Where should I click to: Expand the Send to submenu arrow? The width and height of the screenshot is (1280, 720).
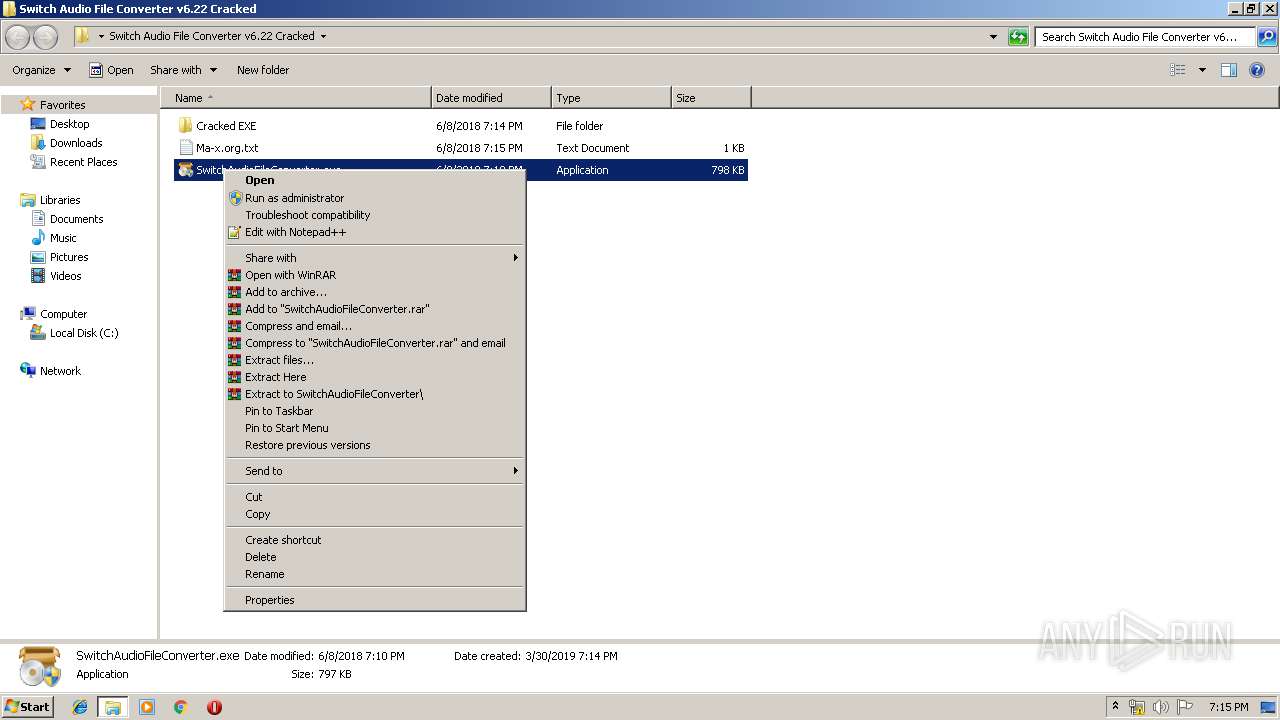516,471
